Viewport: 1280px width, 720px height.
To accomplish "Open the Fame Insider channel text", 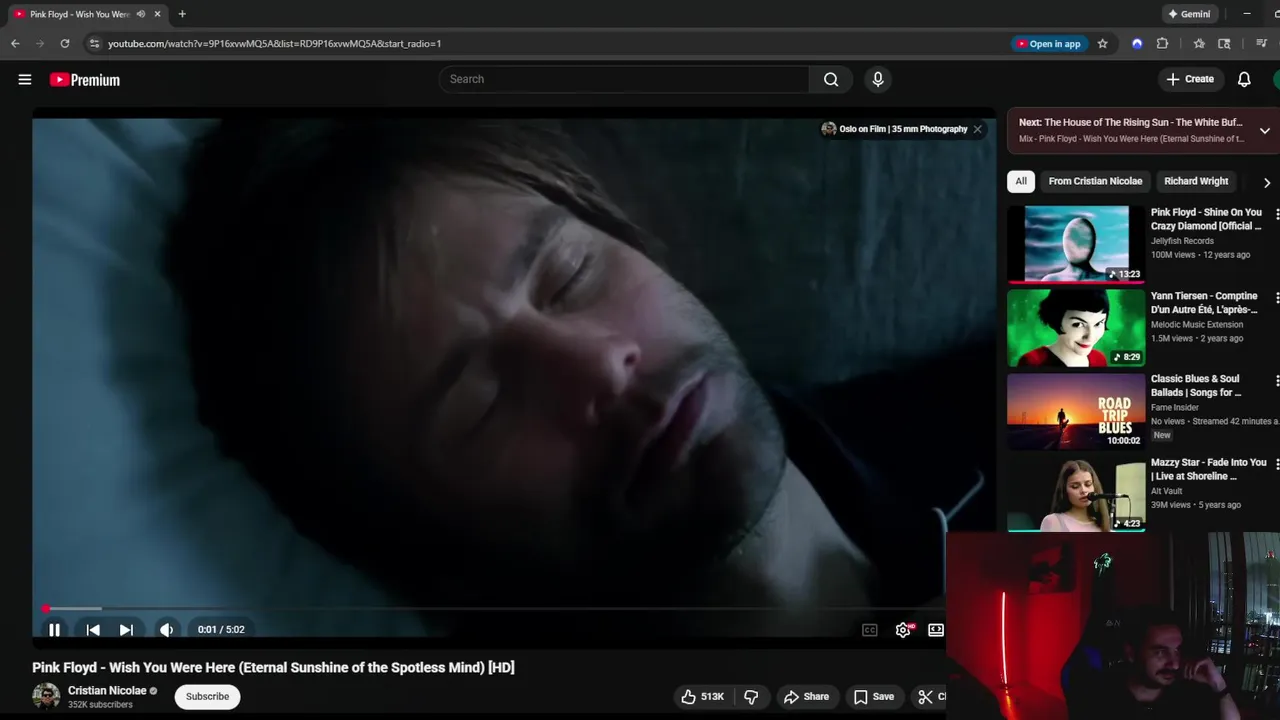I will coord(1175,408).
